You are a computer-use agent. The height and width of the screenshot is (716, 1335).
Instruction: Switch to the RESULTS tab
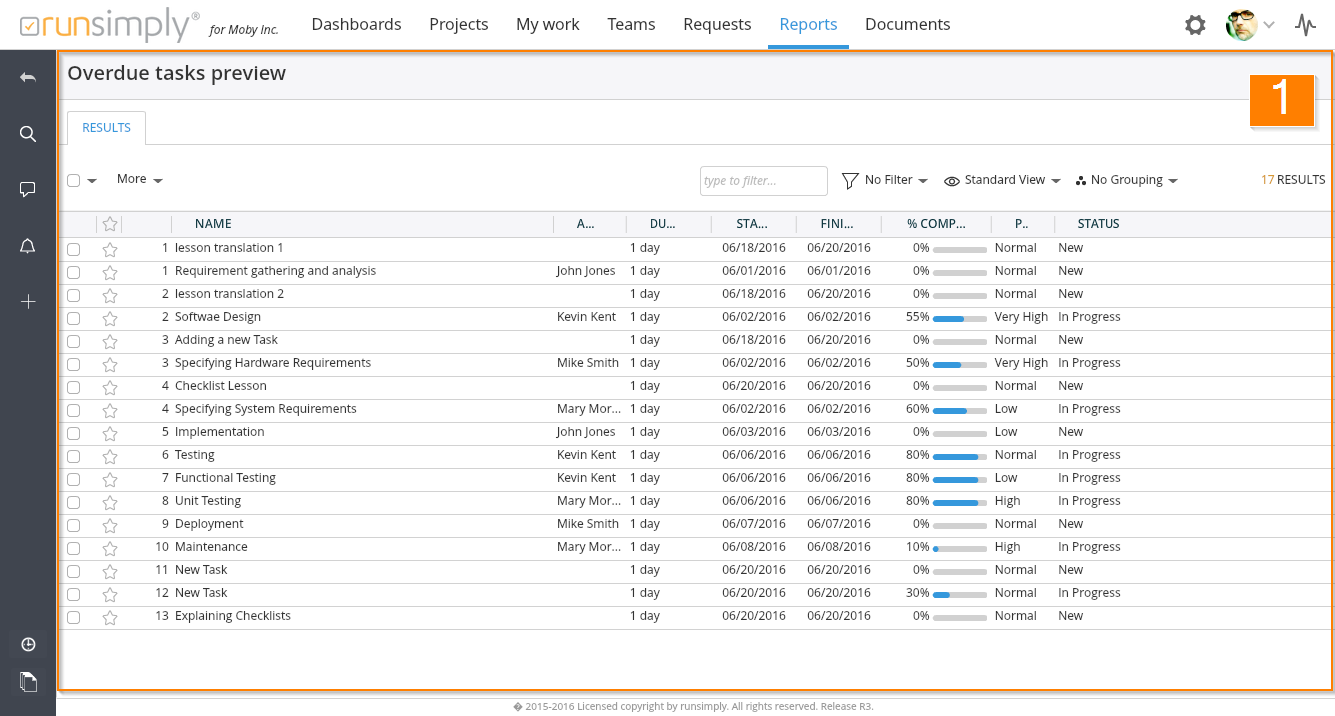[x=106, y=128]
